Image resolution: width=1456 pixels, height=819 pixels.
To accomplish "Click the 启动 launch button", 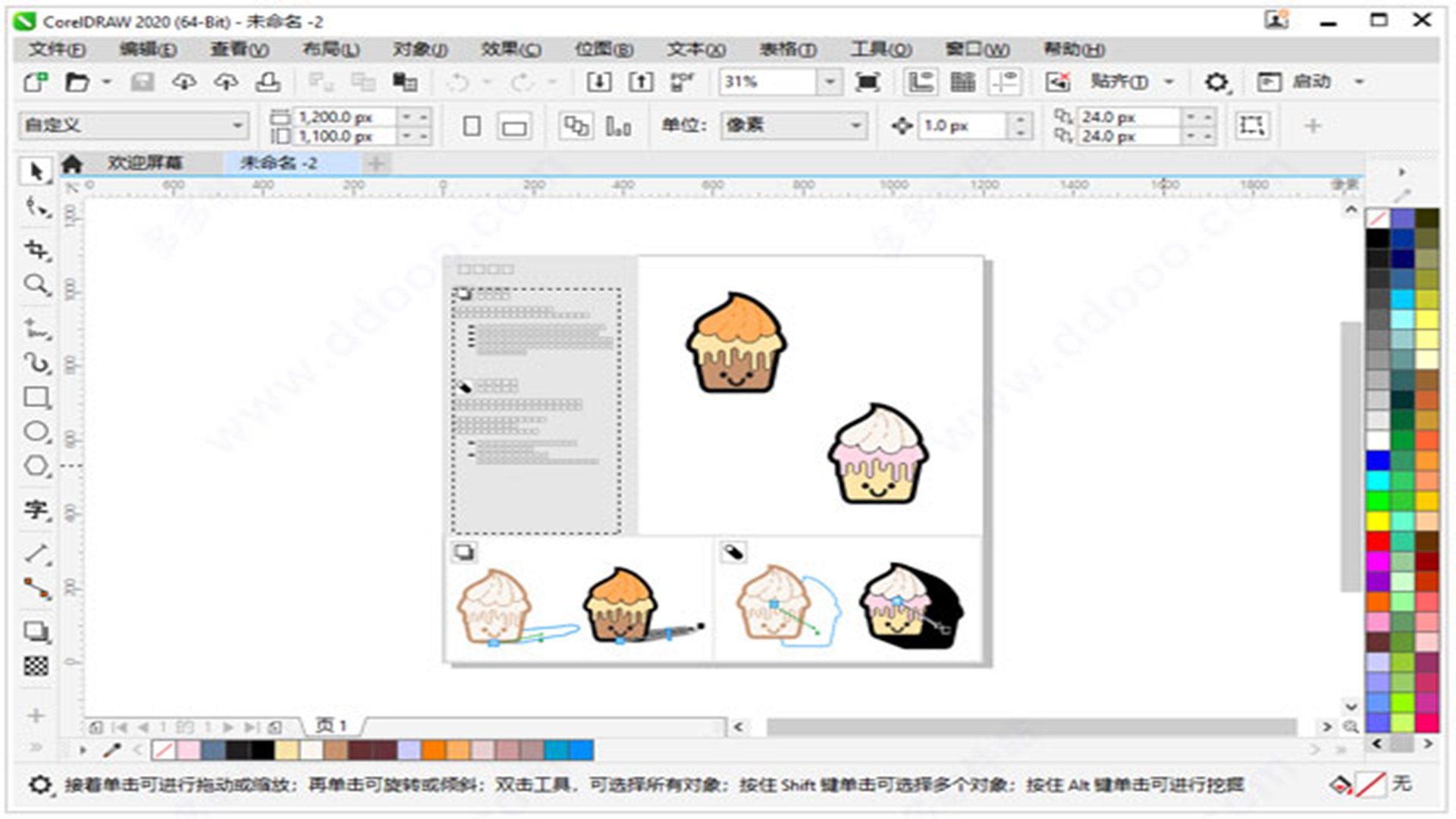I will tap(1310, 82).
